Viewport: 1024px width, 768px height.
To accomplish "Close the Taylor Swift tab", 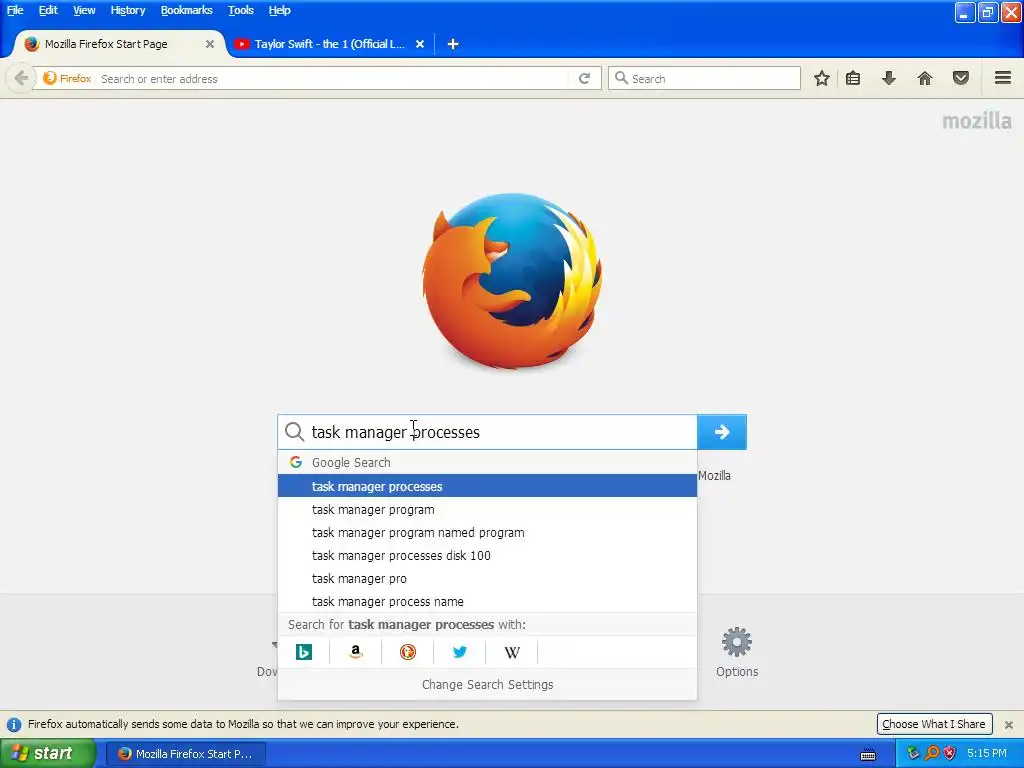I will click(x=420, y=44).
